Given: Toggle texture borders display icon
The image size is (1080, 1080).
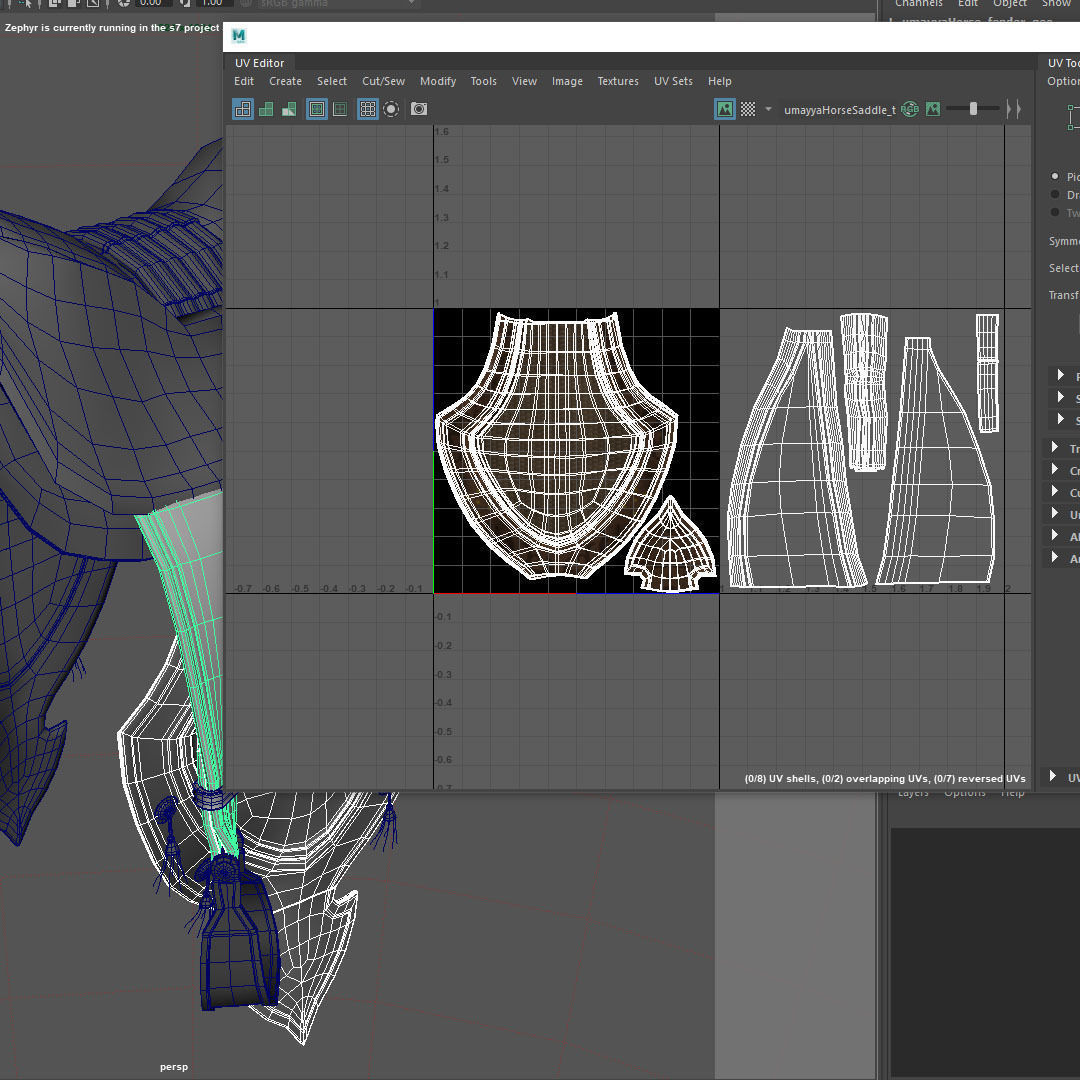Looking at the screenshot, I should [x=317, y=109].
